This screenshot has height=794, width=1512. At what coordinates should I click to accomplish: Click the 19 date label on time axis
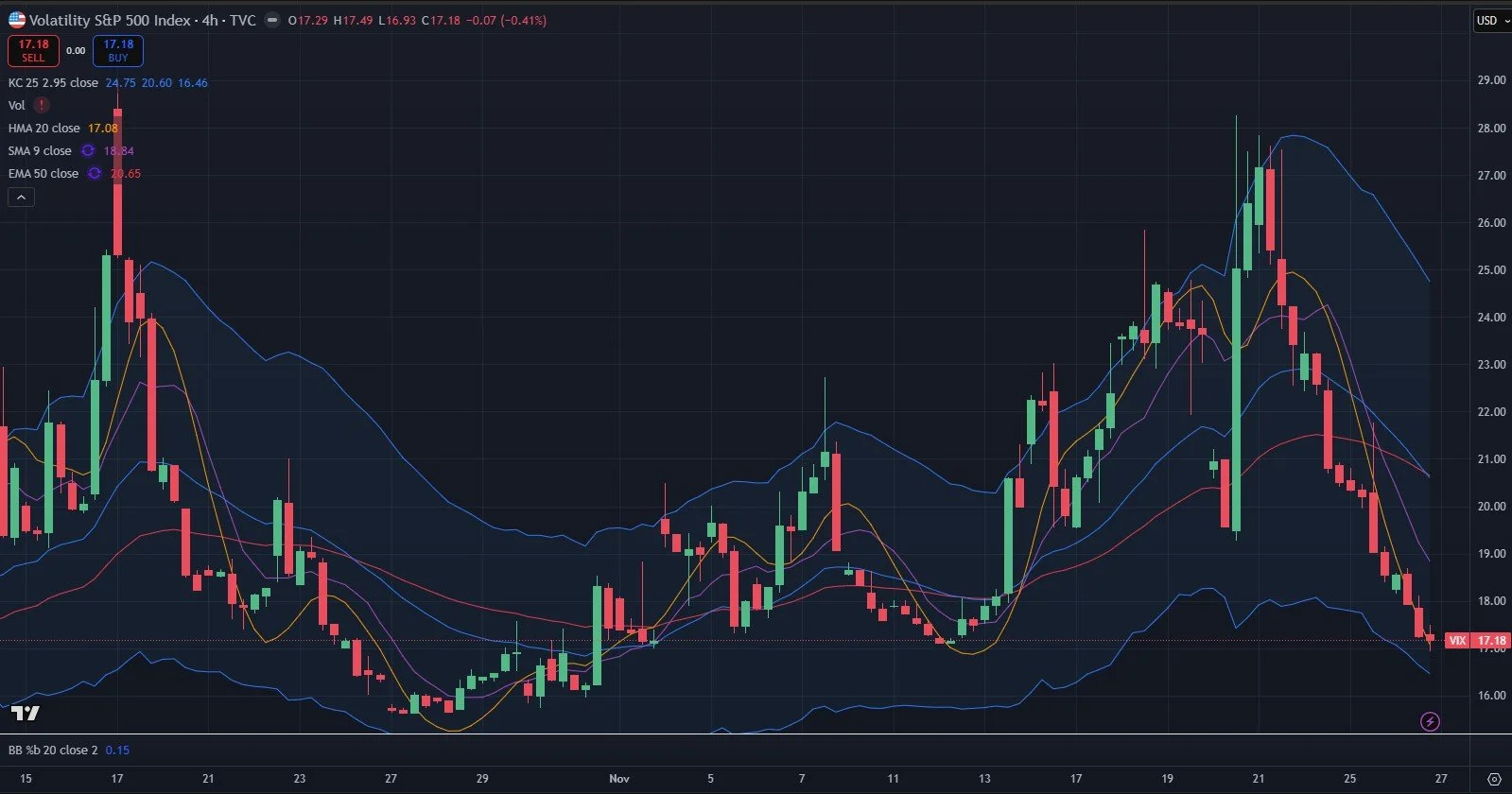pos(1167,778)
